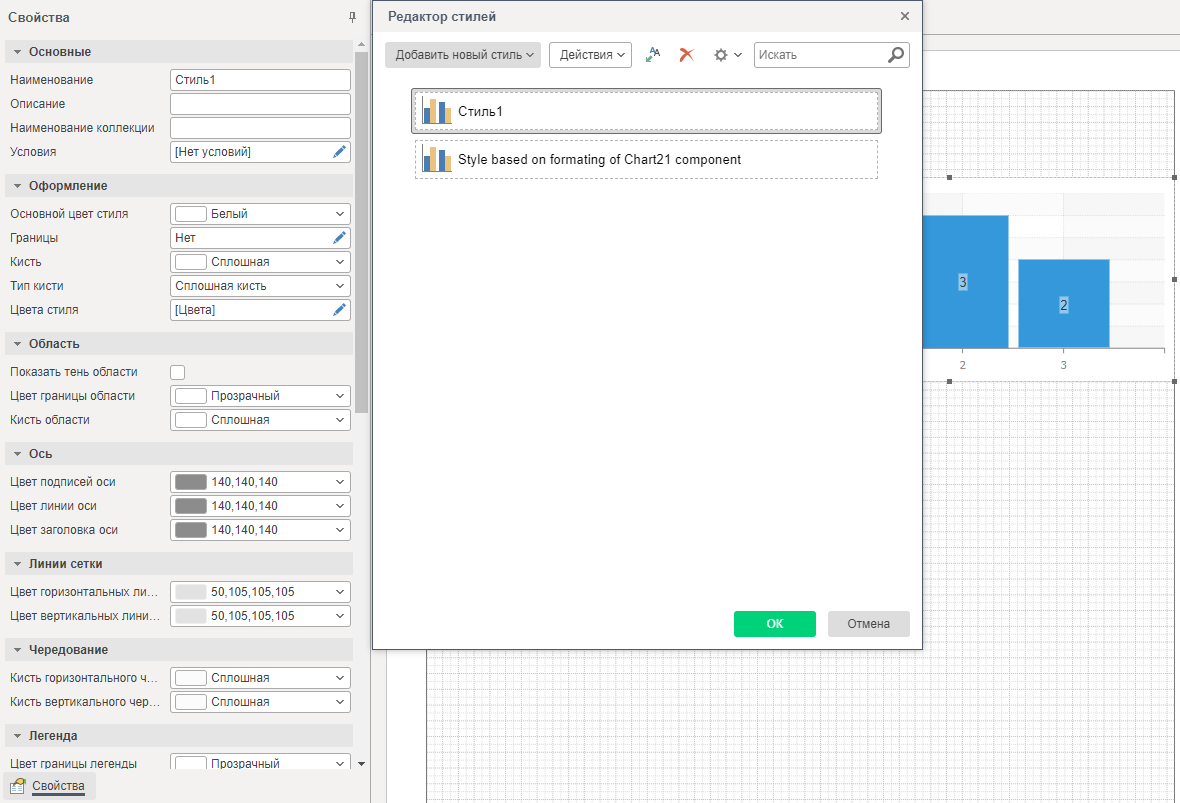
Task: Click the Цвет подписей оси gray swatch
Action: [191, 482]
